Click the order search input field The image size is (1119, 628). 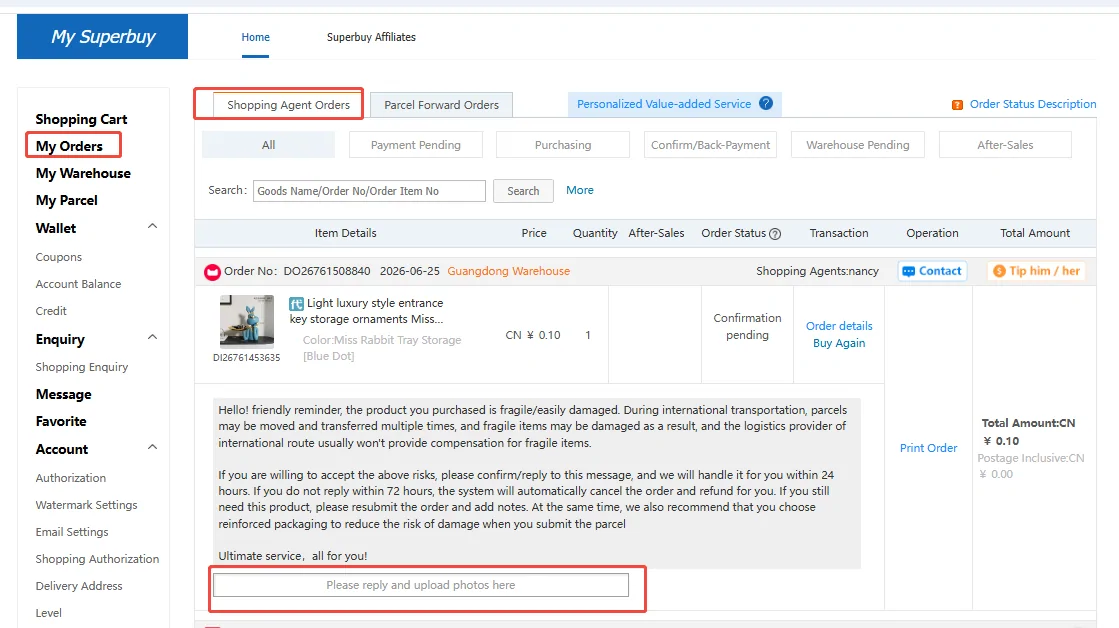tap(369, 191)
